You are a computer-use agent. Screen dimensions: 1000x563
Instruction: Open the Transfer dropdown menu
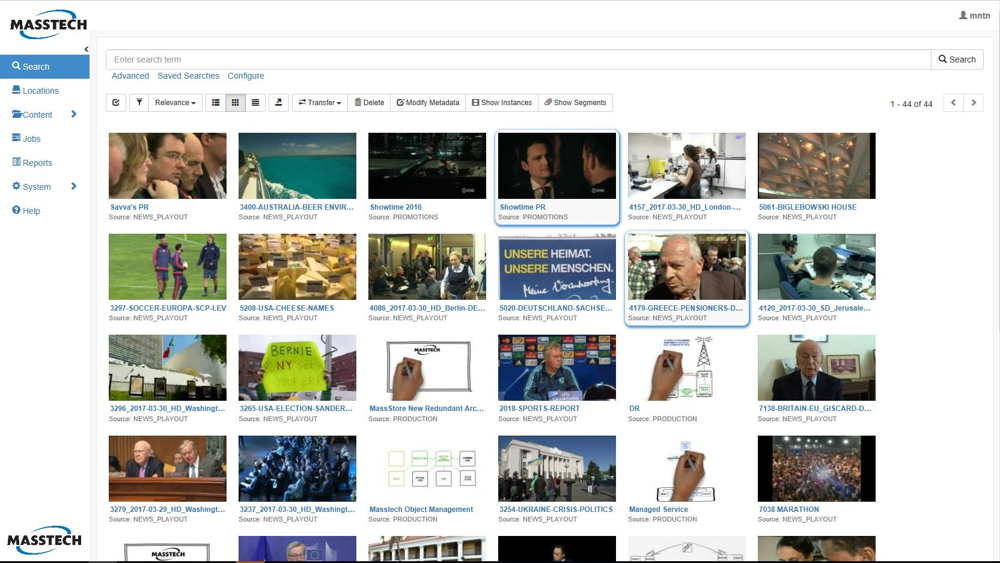tap(320, 103)
